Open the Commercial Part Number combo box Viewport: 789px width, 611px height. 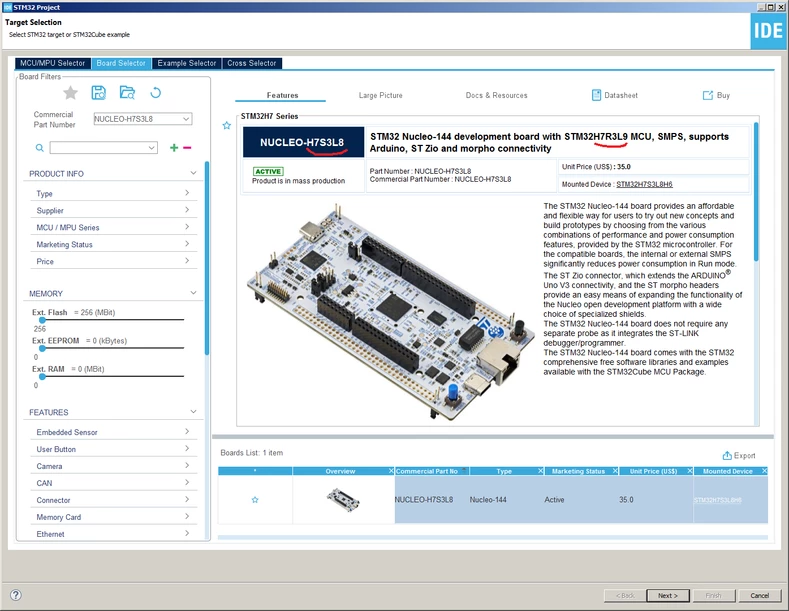[x=143, y=119]
